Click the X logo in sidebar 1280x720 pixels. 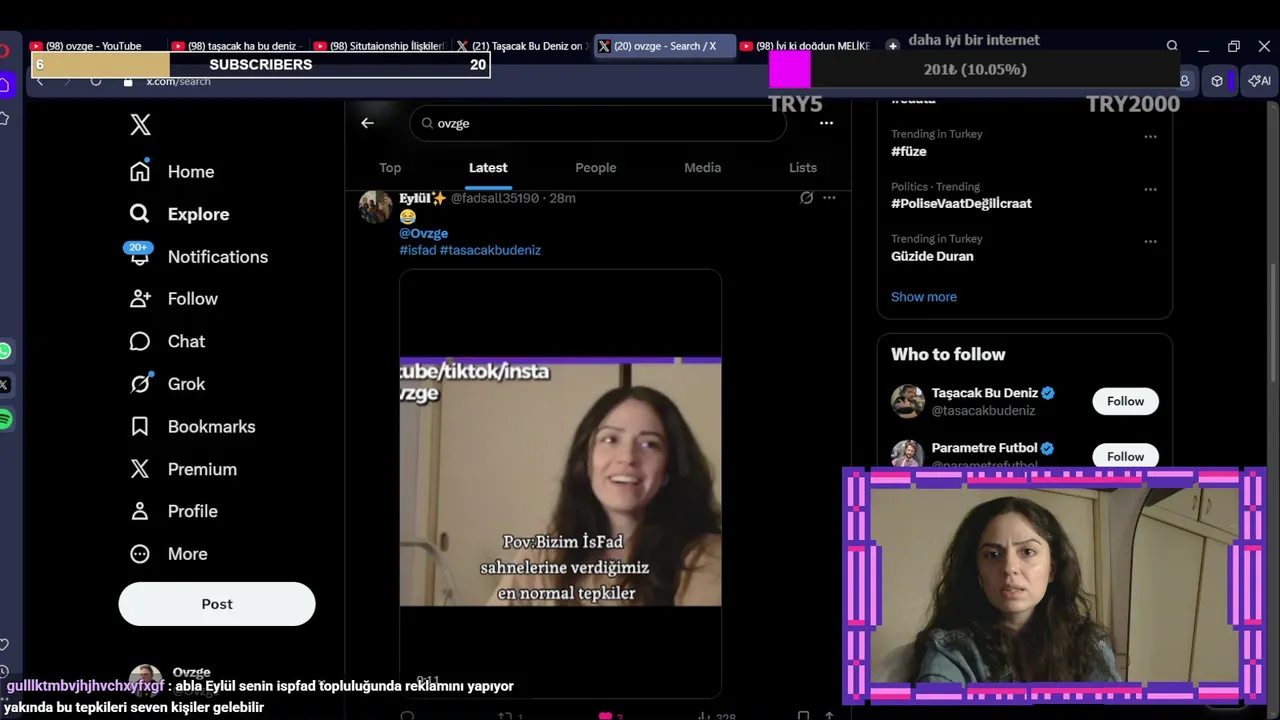(x=141, y=124)
